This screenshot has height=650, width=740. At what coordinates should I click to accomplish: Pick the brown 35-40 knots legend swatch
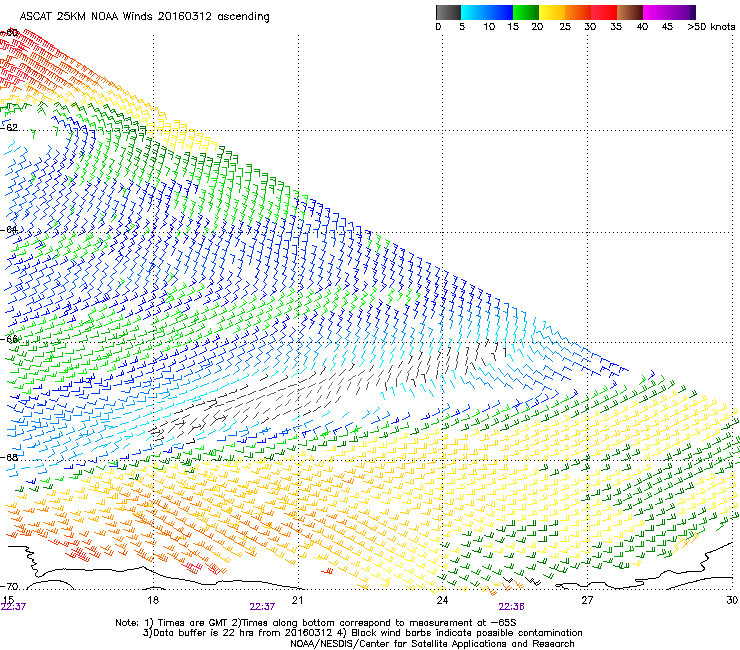click(x=630, y=12)
